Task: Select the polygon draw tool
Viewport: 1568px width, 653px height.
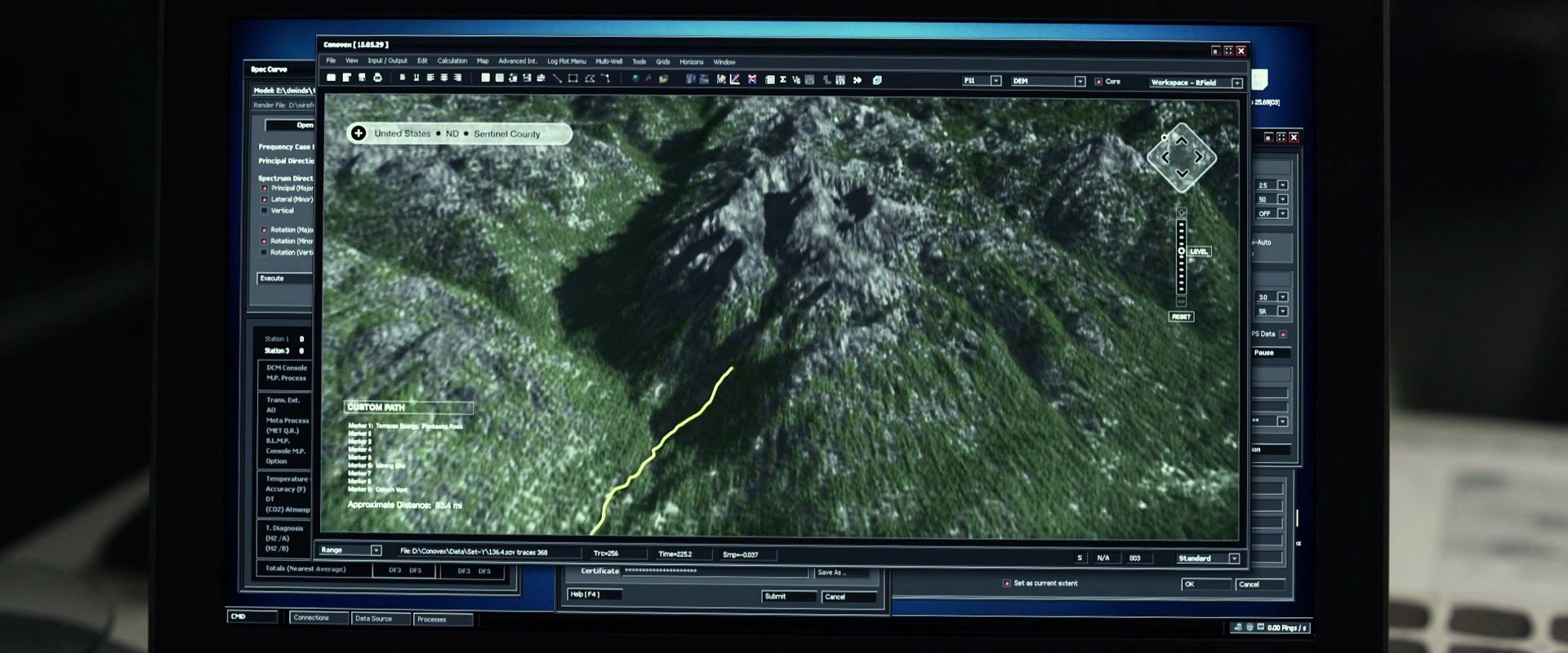Action: 589,79
